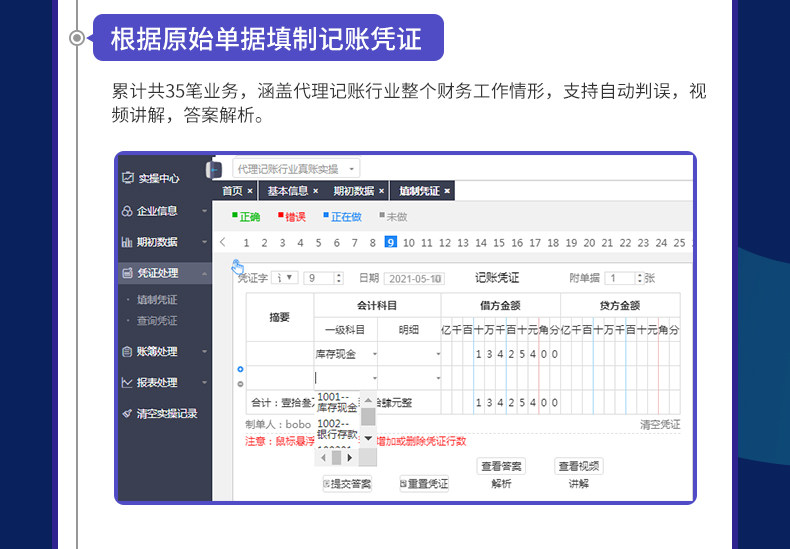
Task: Switch to the 填制凭证 tab
Action: (419, 191)
